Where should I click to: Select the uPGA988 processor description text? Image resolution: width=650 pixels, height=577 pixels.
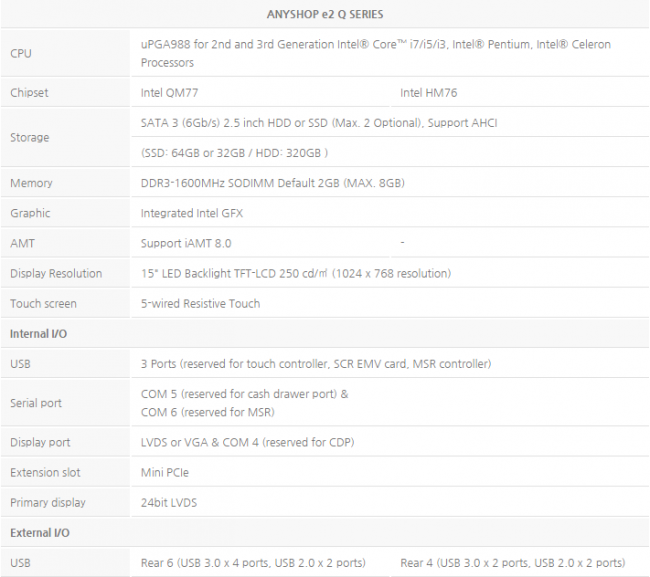pos(375,53)
